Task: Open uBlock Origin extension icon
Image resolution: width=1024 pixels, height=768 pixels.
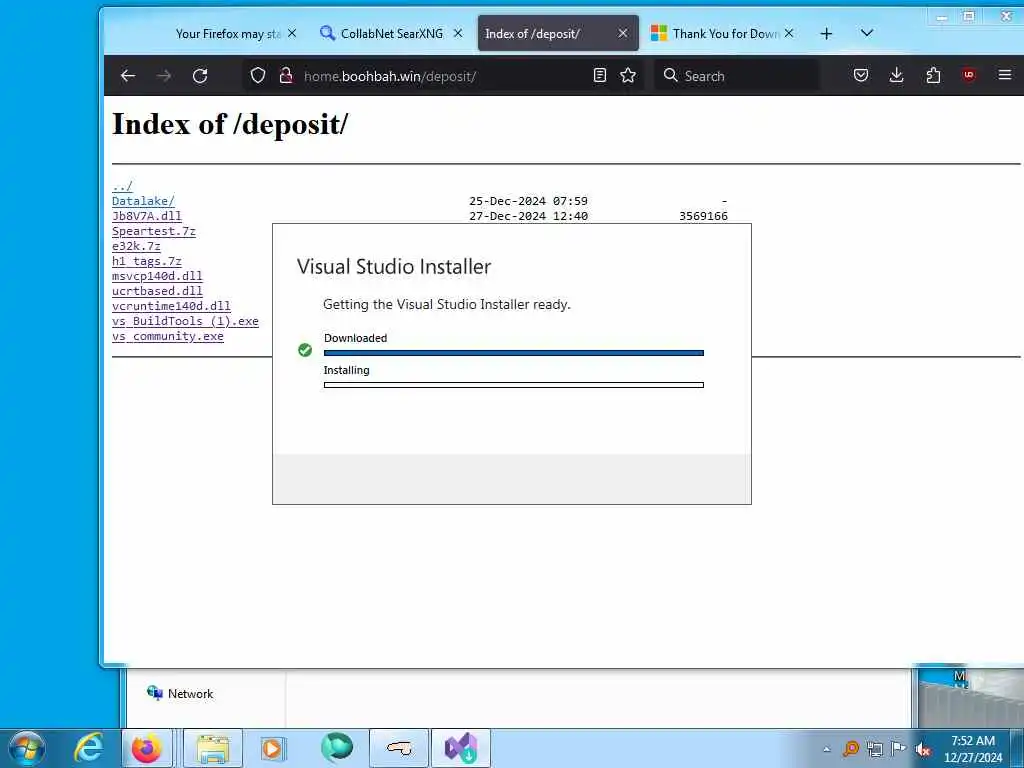Action: pos(969,76)
